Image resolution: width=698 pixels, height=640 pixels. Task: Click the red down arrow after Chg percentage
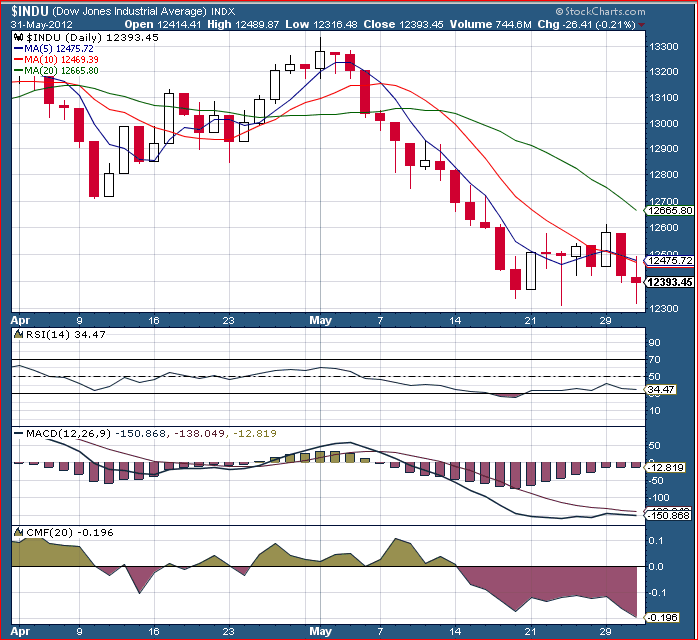tap(641, 25)
